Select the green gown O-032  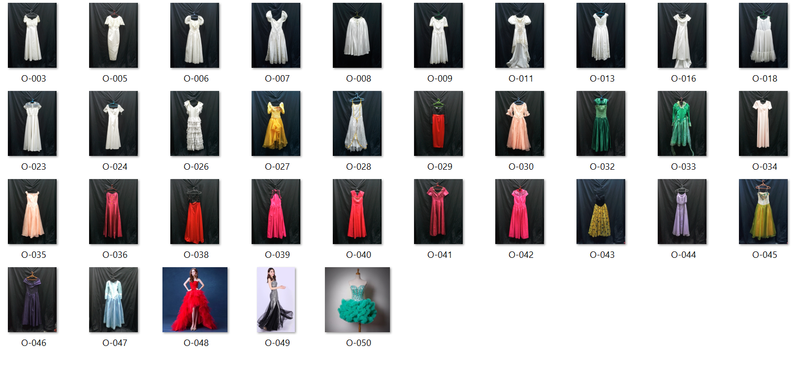coord(601,124)
